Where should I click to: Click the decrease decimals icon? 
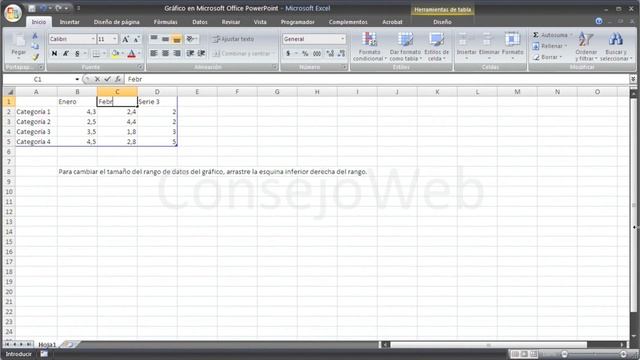tap(341, 53)
